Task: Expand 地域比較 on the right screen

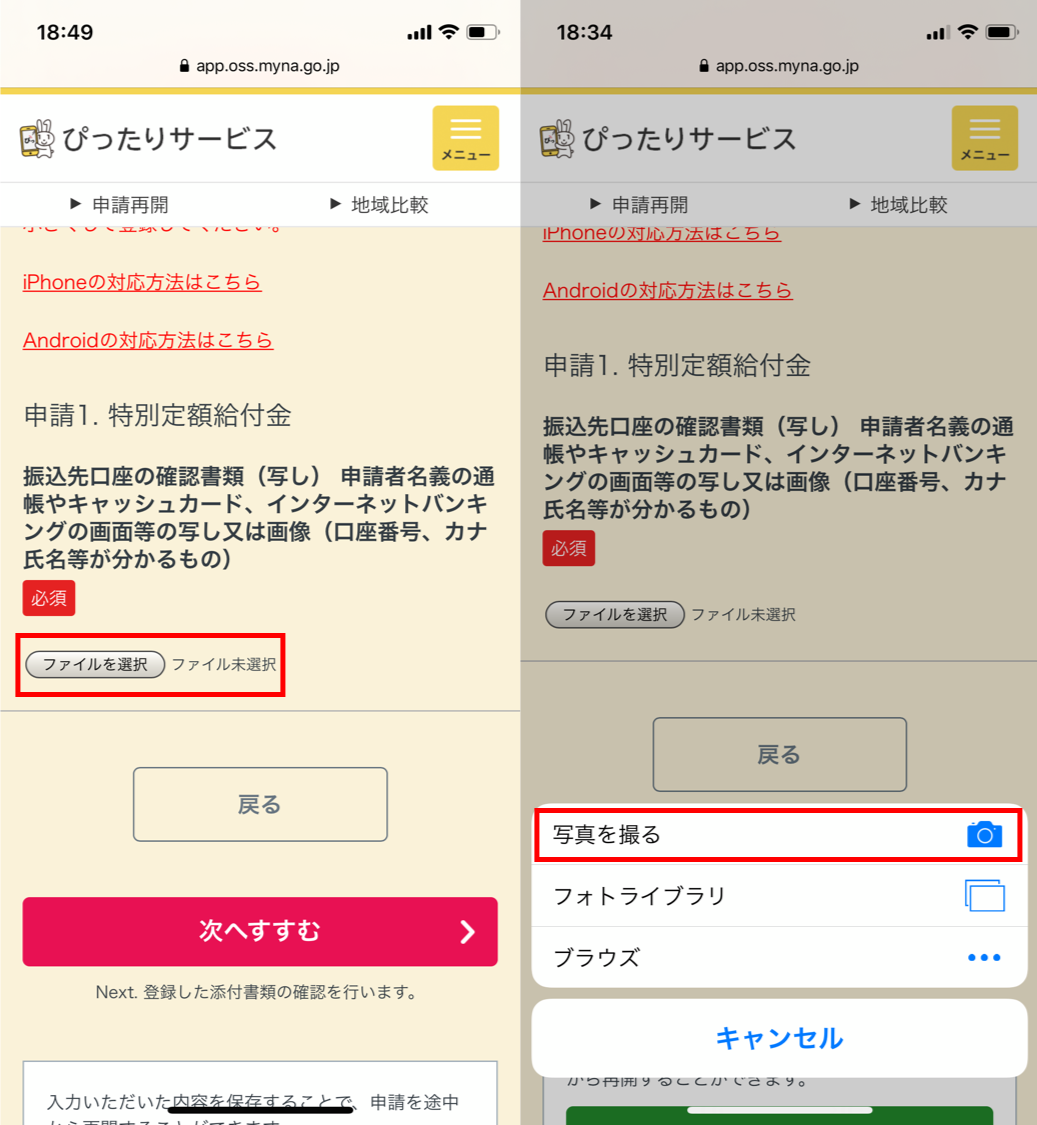Action: pyautogui.click(x=898, y=204)
